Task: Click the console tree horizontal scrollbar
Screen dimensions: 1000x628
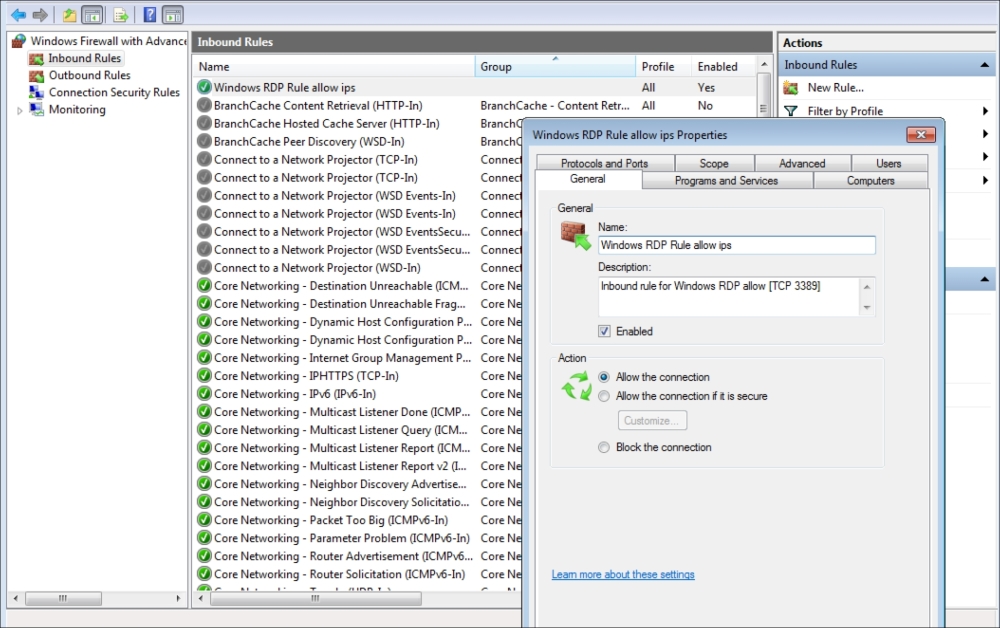Action: [97, 599]
